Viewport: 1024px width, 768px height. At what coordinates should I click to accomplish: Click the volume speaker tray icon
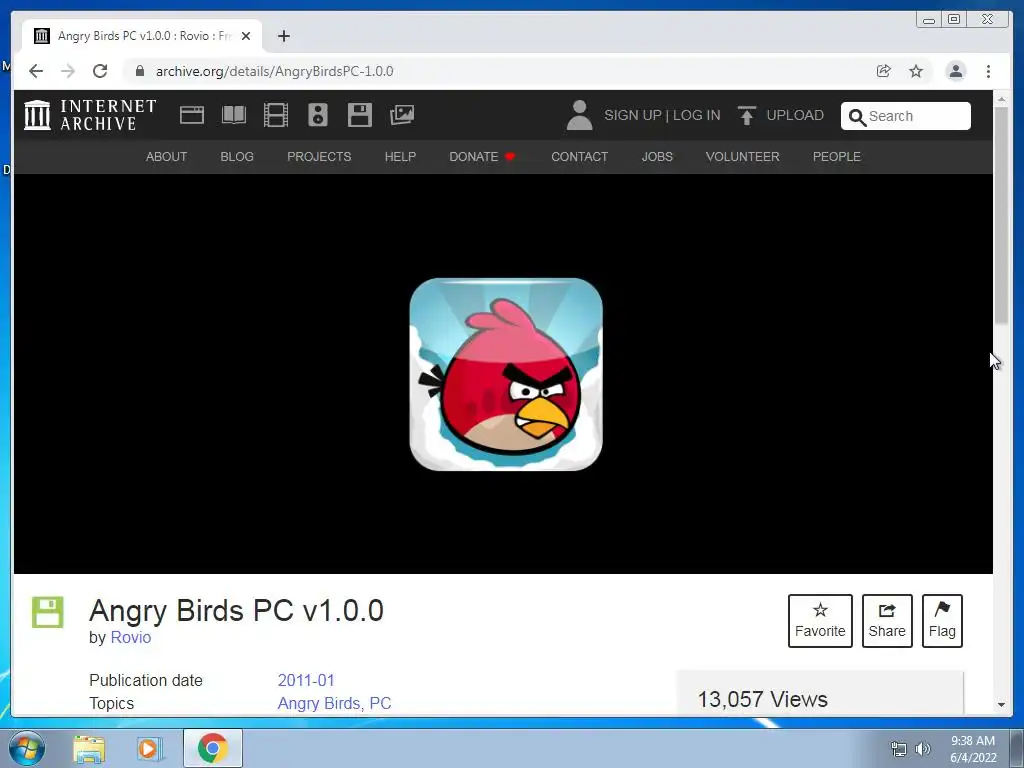[923, 749]
